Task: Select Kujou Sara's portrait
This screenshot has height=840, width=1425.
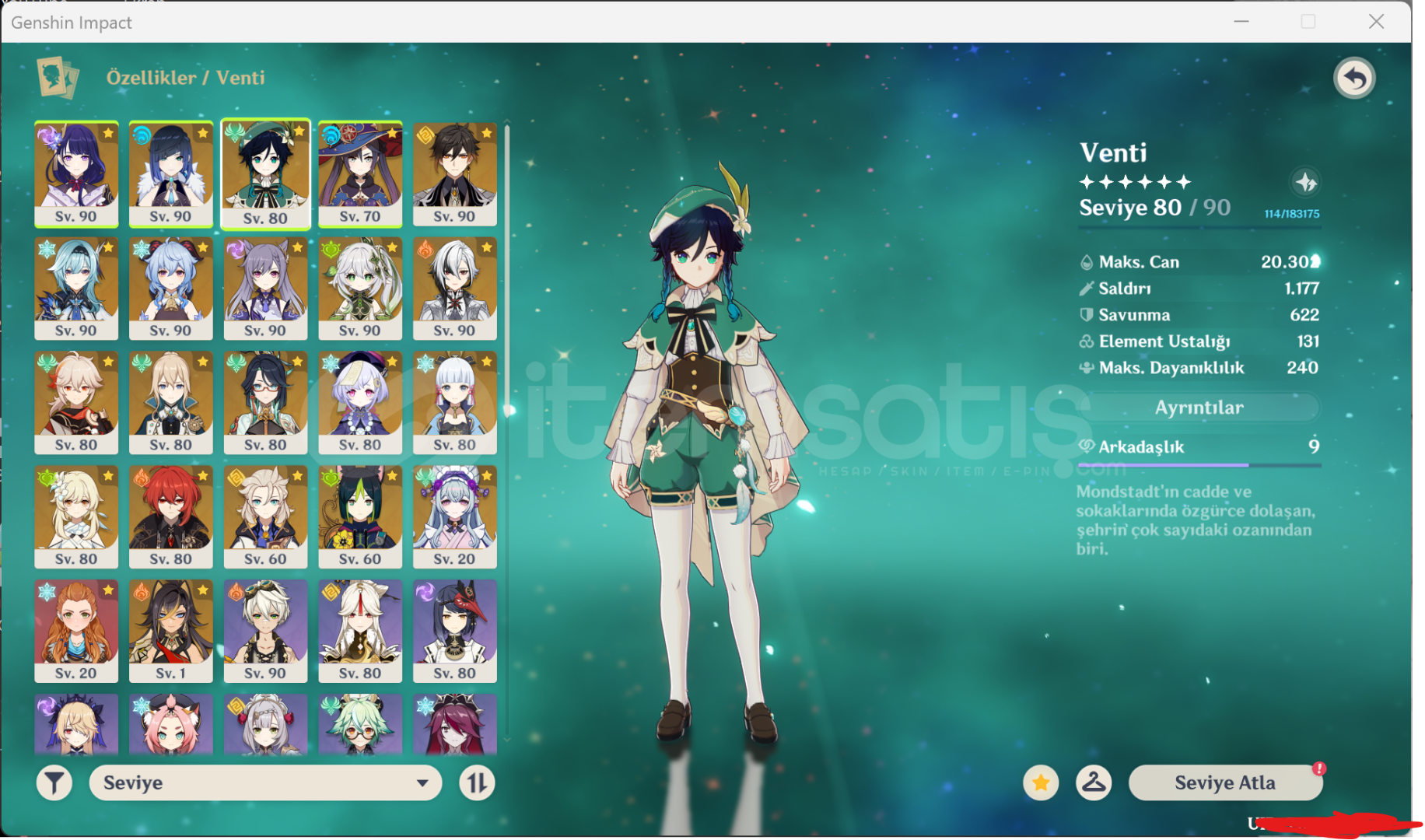Action: pyautogui.click(x=454, y=632)
